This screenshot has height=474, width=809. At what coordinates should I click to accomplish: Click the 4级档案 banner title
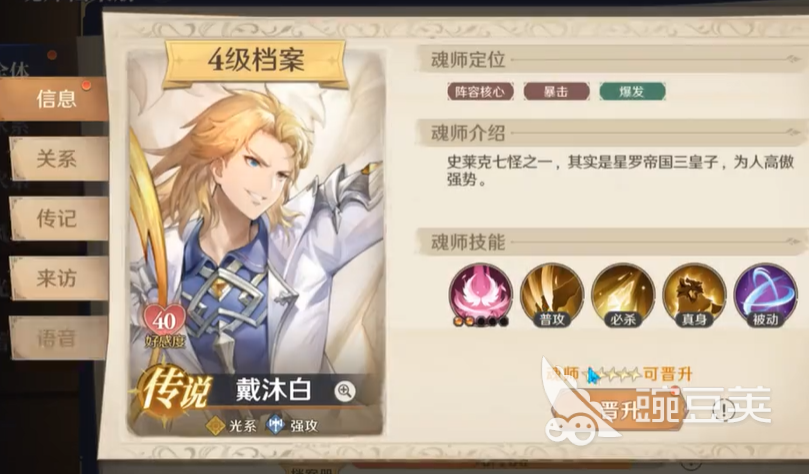pyautogui.click(x=256, y=61)
